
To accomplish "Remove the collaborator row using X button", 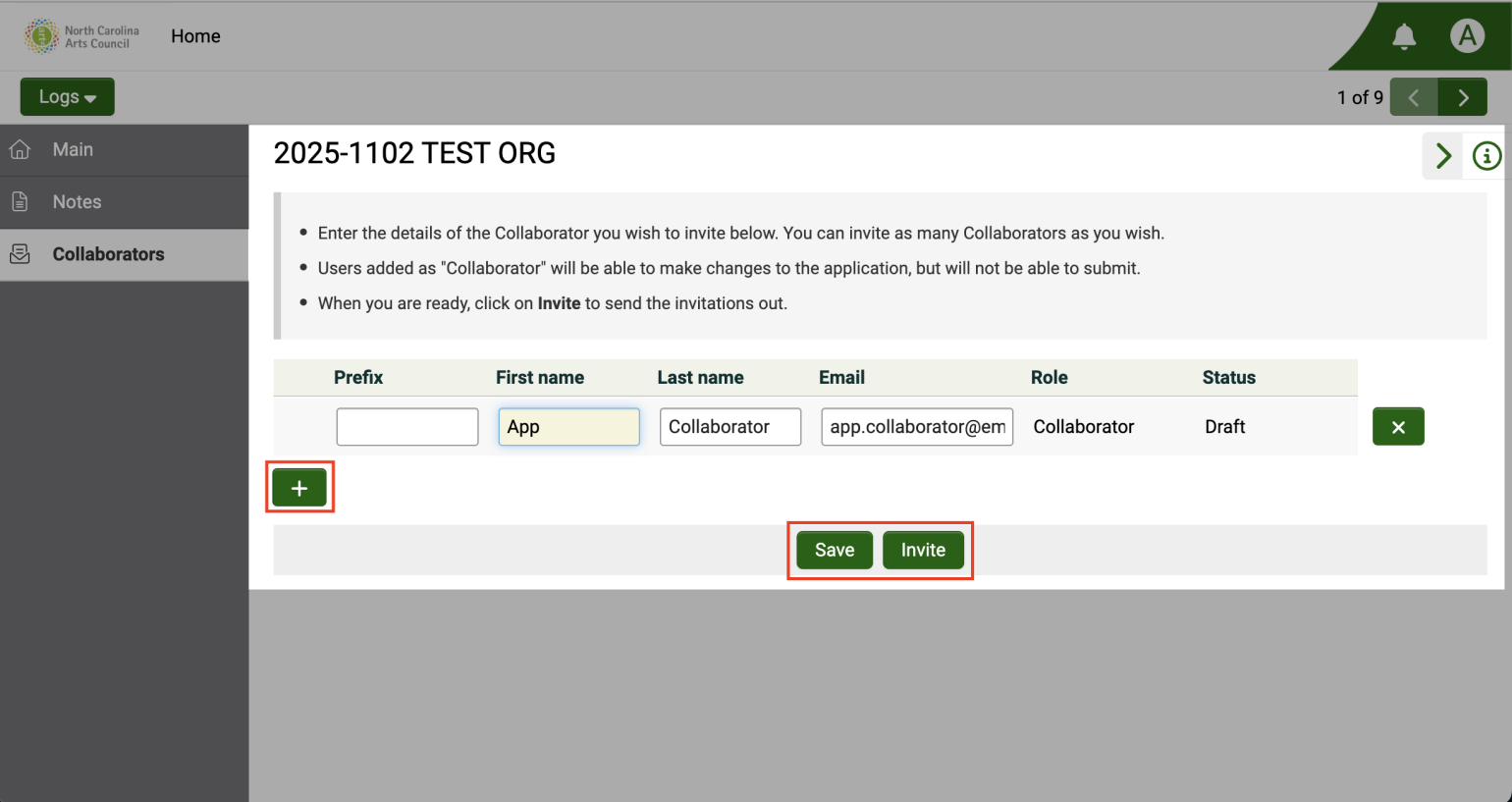I will 1398,426.
